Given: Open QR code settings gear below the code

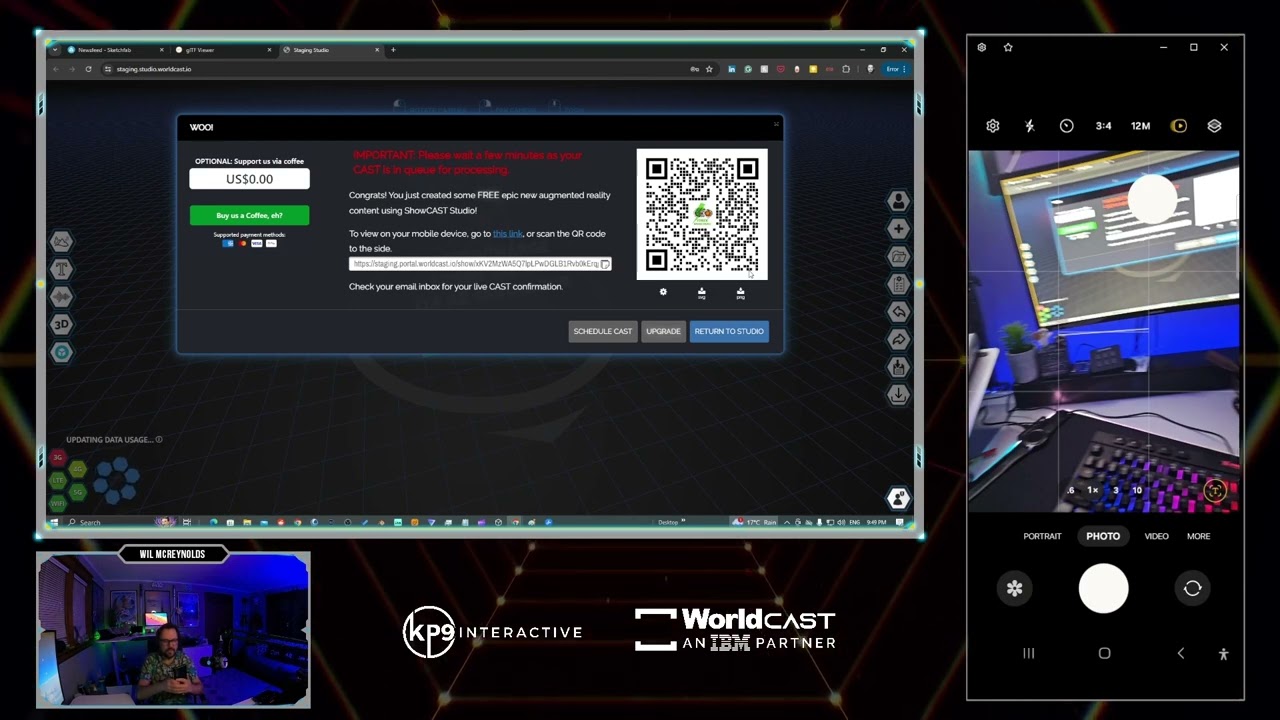Looking at the screenshot, I should pyautogui.click(x=663, y=292).
